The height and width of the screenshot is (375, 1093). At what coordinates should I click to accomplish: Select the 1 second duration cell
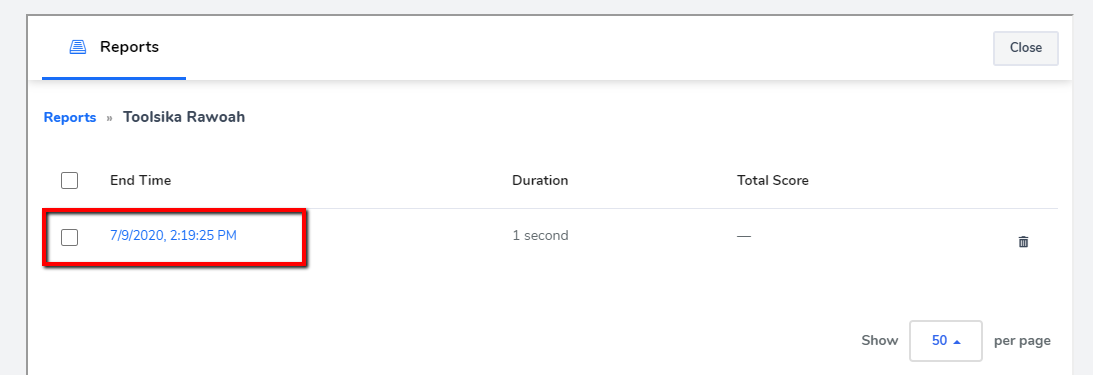[x=540, y=236]
